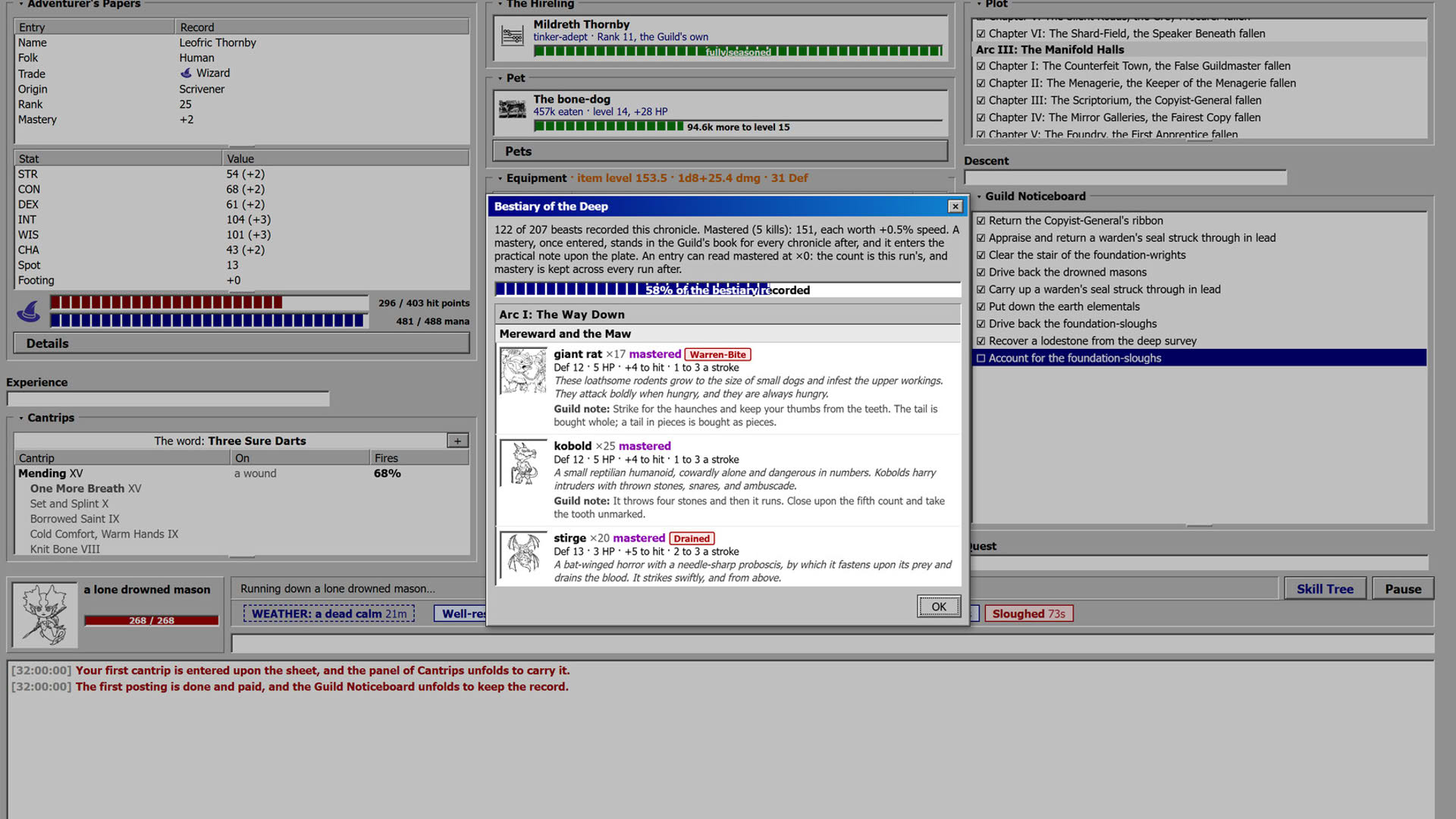
Task: Toggle the Put down the earth elementals checkbox
Action: pyautogui.click(x=981, y=306)
